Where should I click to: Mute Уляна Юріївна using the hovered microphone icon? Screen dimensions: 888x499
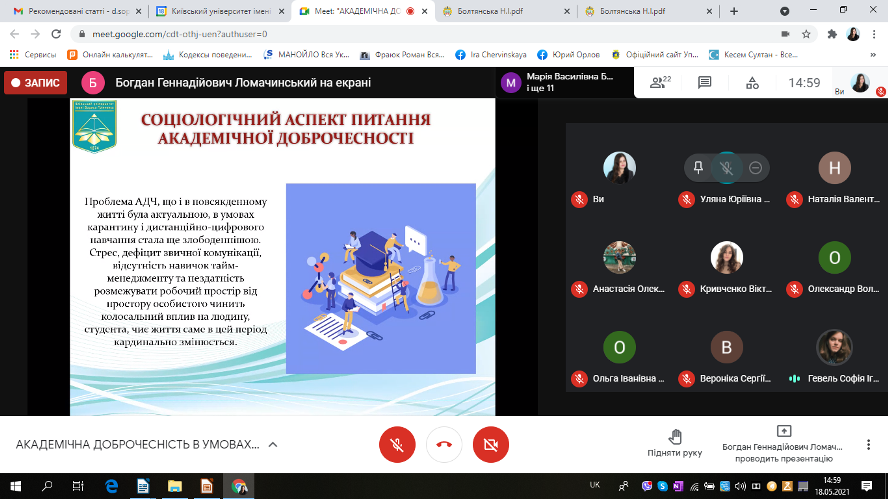click(x=727, y=168)
